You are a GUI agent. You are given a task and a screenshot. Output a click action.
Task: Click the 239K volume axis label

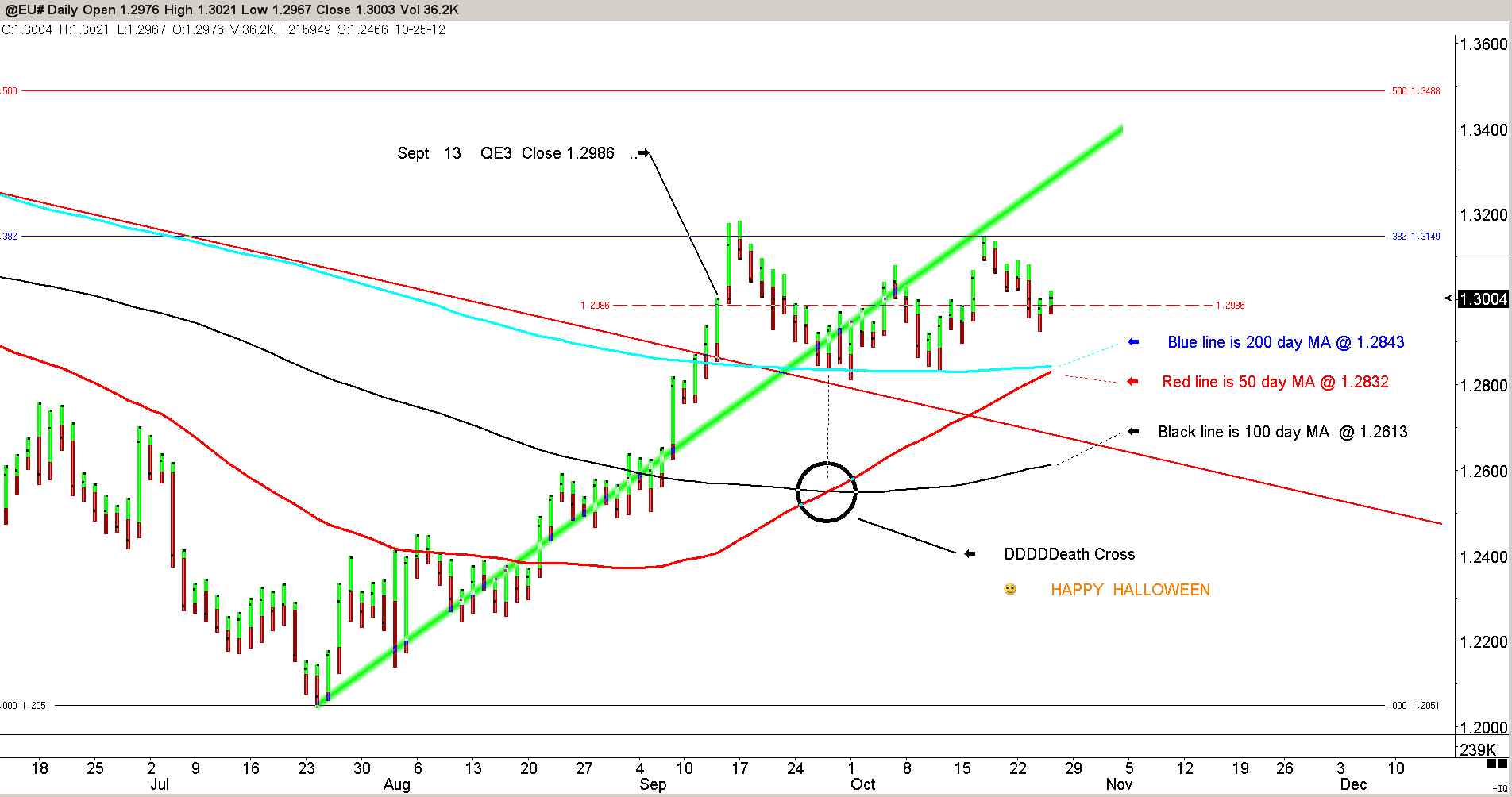pos(1477,750)
